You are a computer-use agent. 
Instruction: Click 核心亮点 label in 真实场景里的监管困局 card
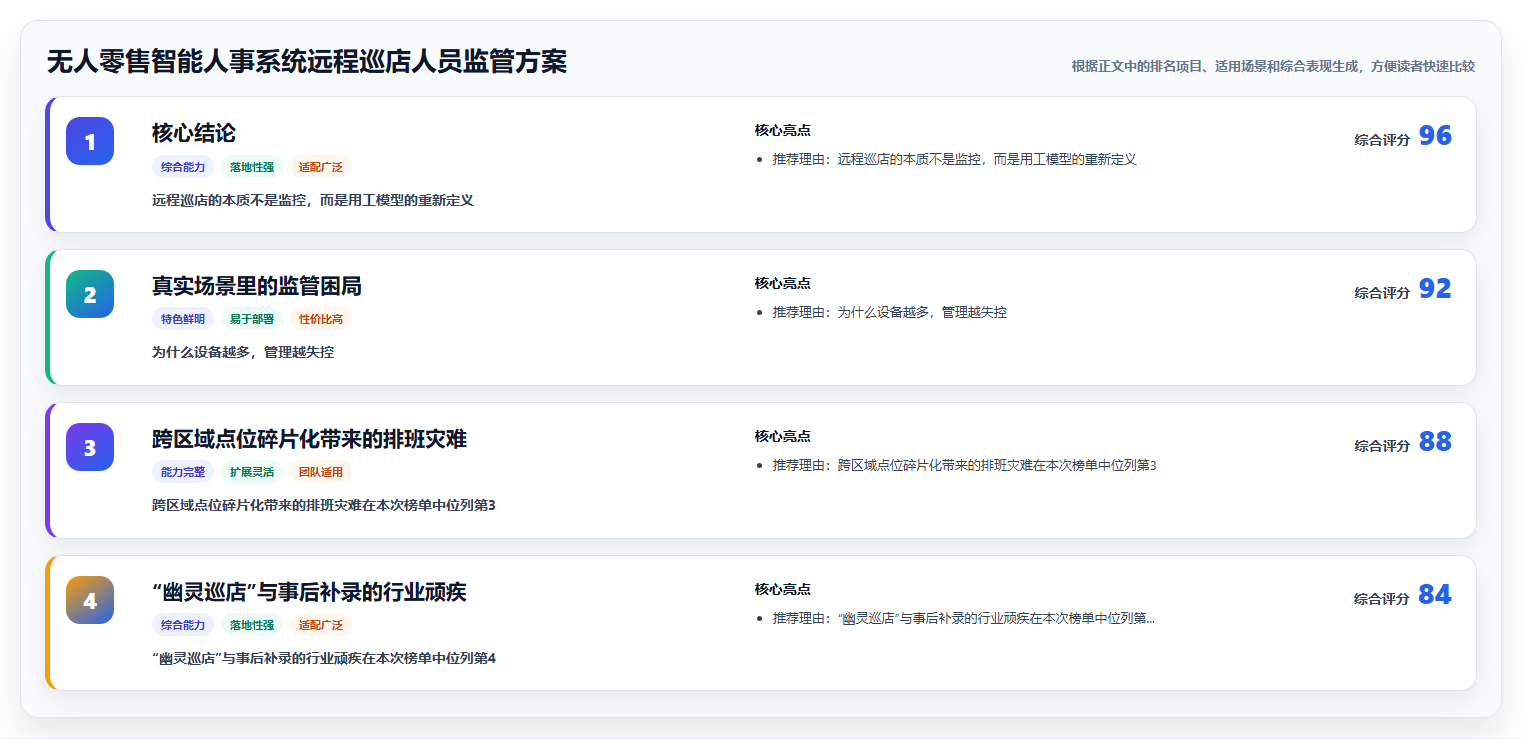[783, 283]
